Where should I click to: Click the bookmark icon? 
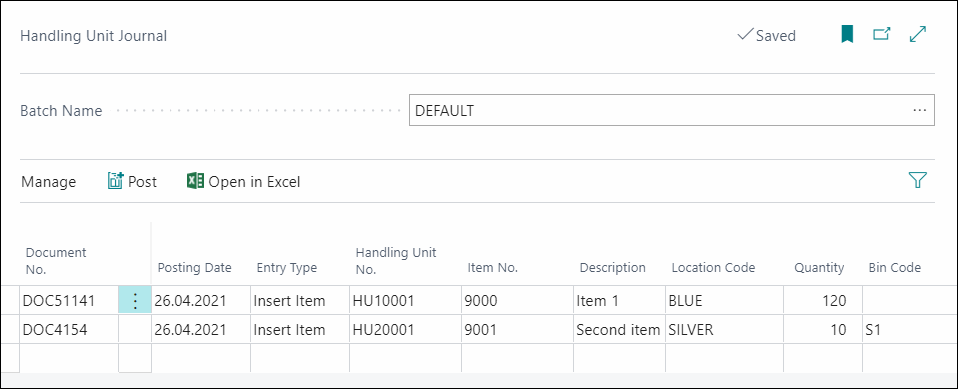(x=847, y=35)
